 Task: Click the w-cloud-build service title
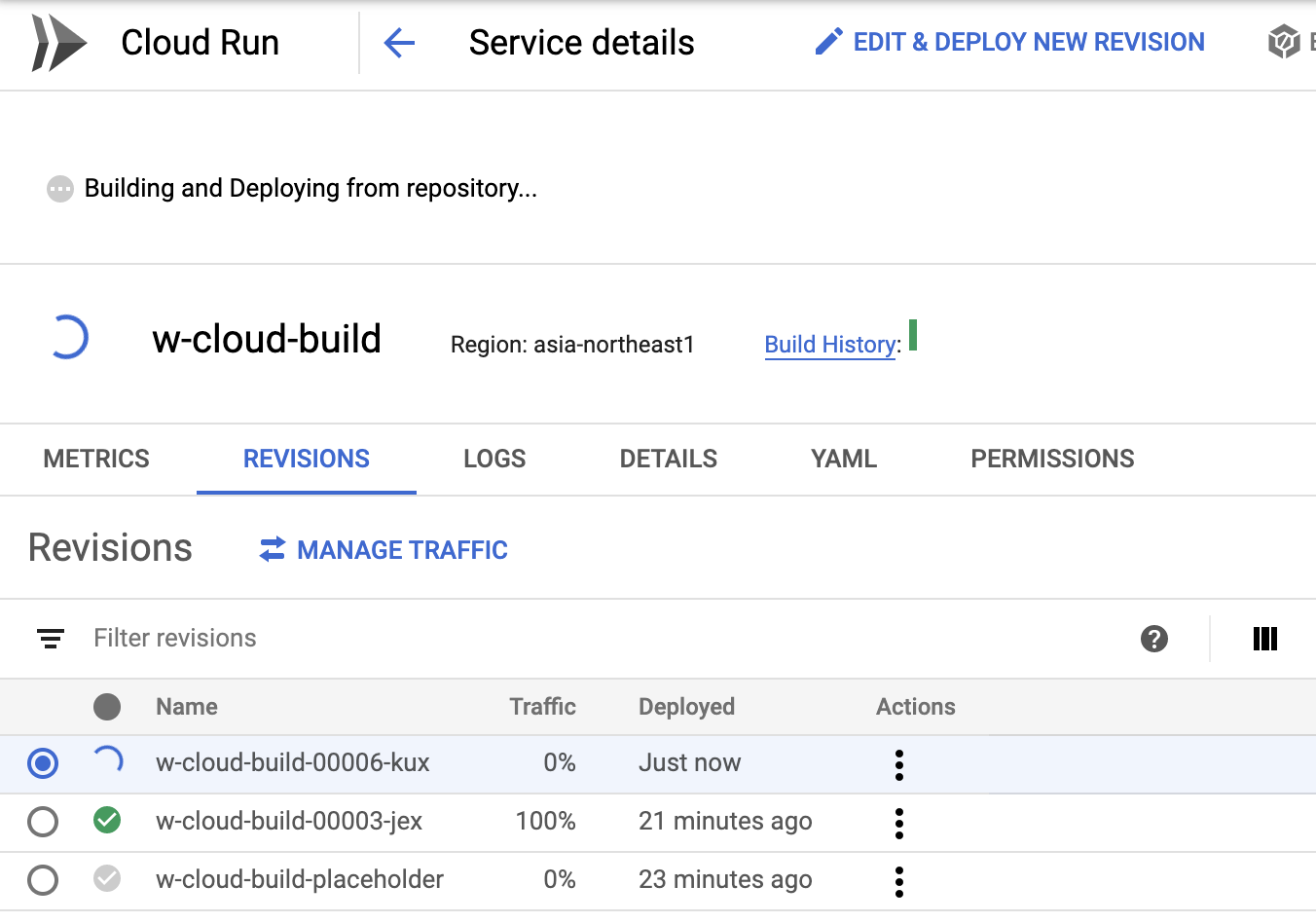click(x=267, y=339)
